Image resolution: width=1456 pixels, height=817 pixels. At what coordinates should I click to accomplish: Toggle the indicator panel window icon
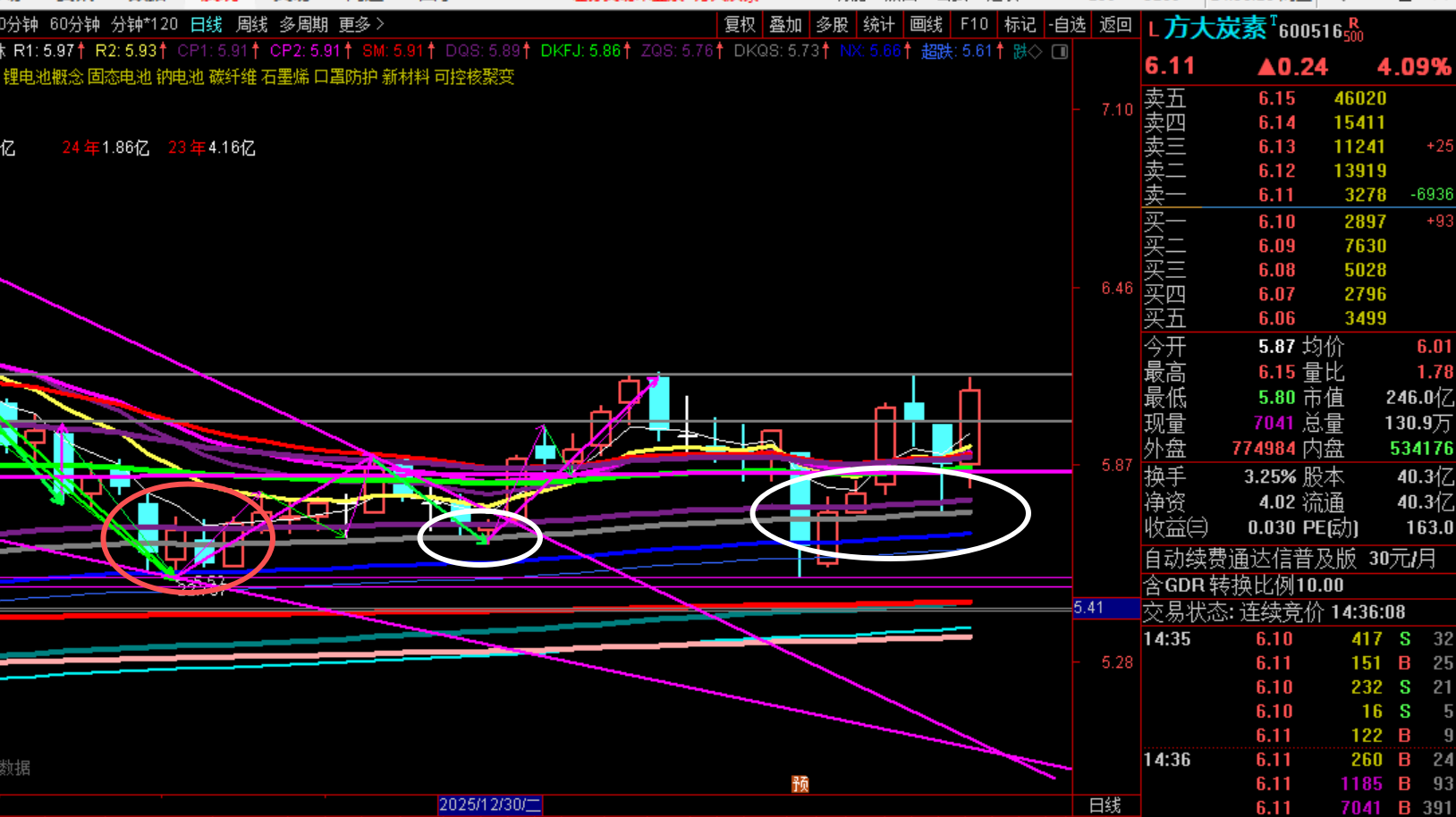pyautogui.click(x=1060, y=52)
